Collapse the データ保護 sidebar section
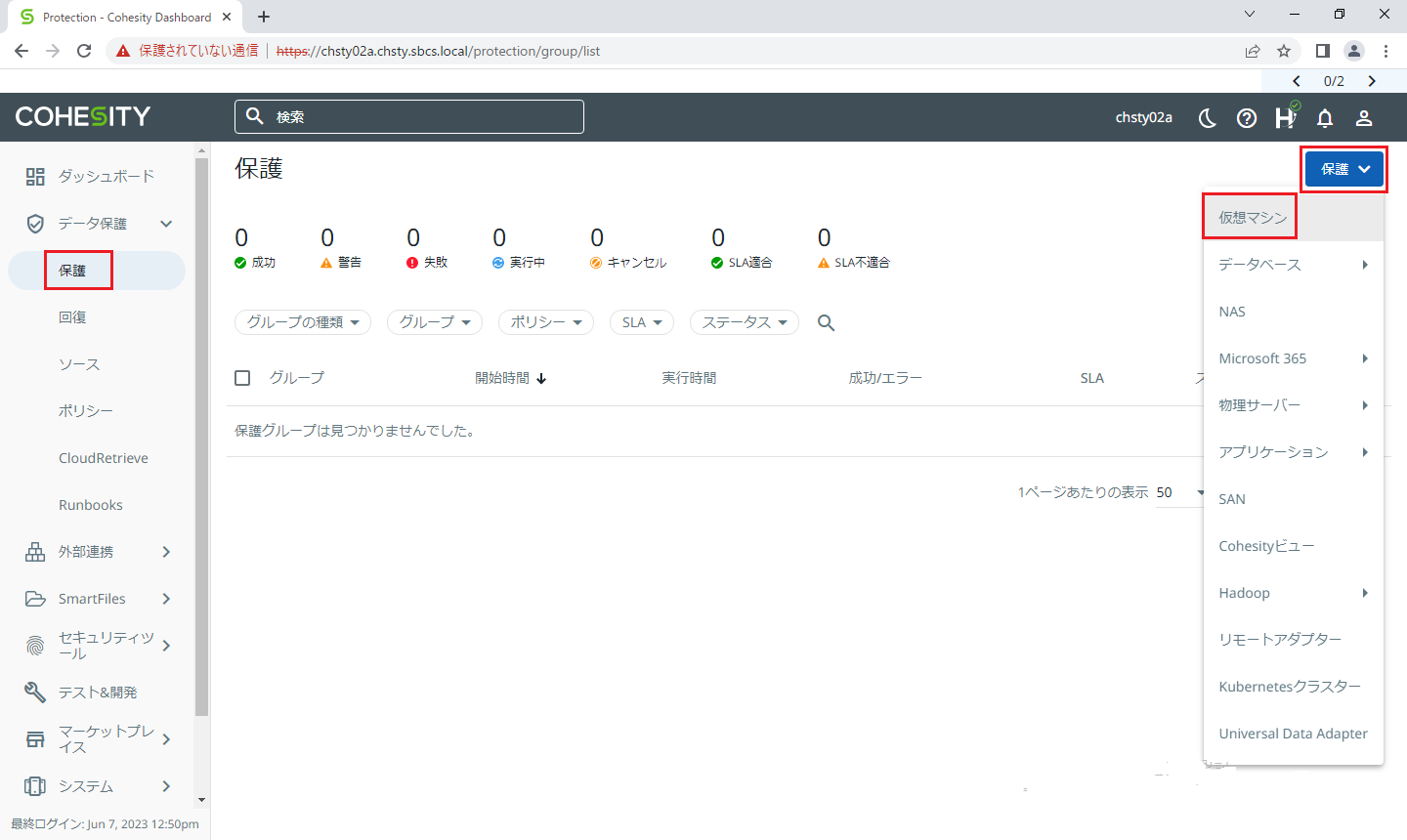This screenshot has height=840, width=1407. click(166, 224)
